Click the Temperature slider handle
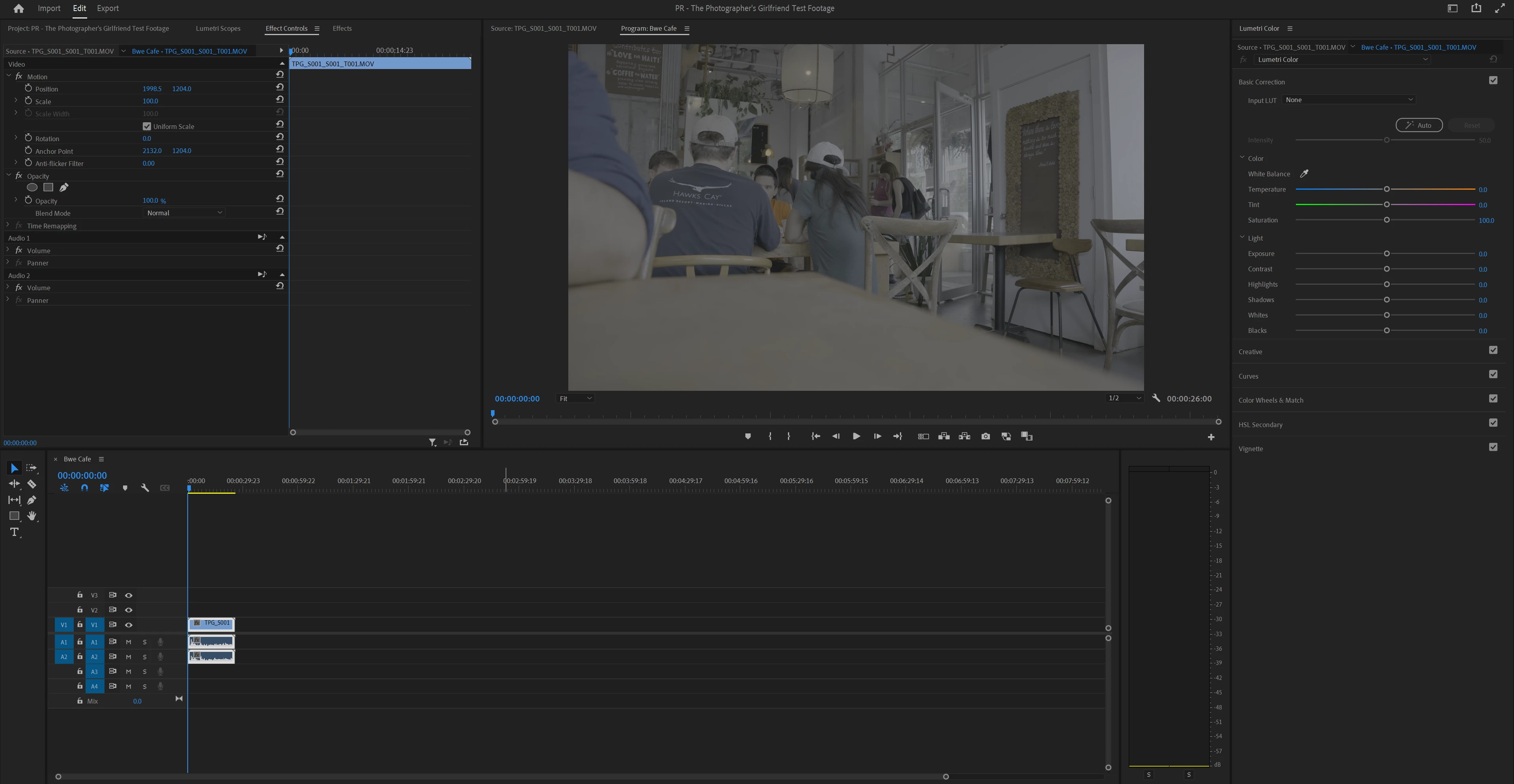 coord(1387,189)
